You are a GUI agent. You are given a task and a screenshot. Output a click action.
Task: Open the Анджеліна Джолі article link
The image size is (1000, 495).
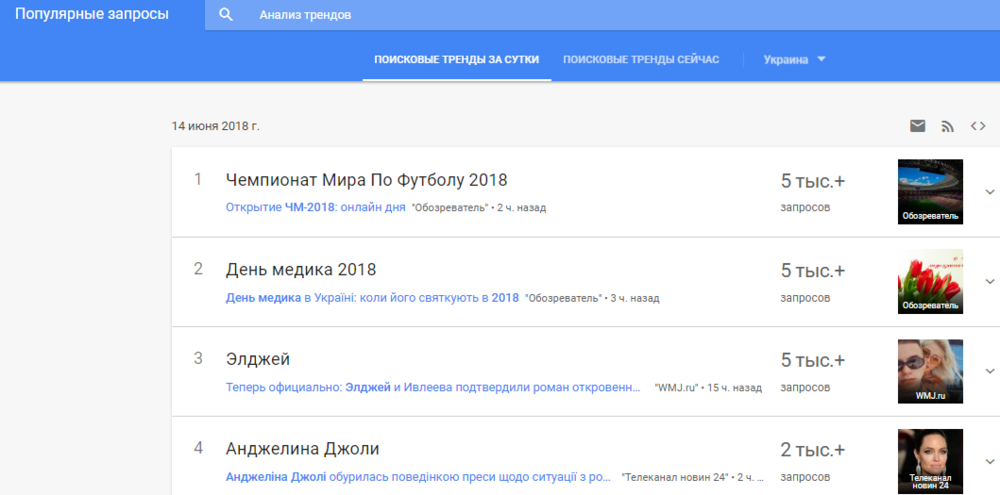point(418,477)
